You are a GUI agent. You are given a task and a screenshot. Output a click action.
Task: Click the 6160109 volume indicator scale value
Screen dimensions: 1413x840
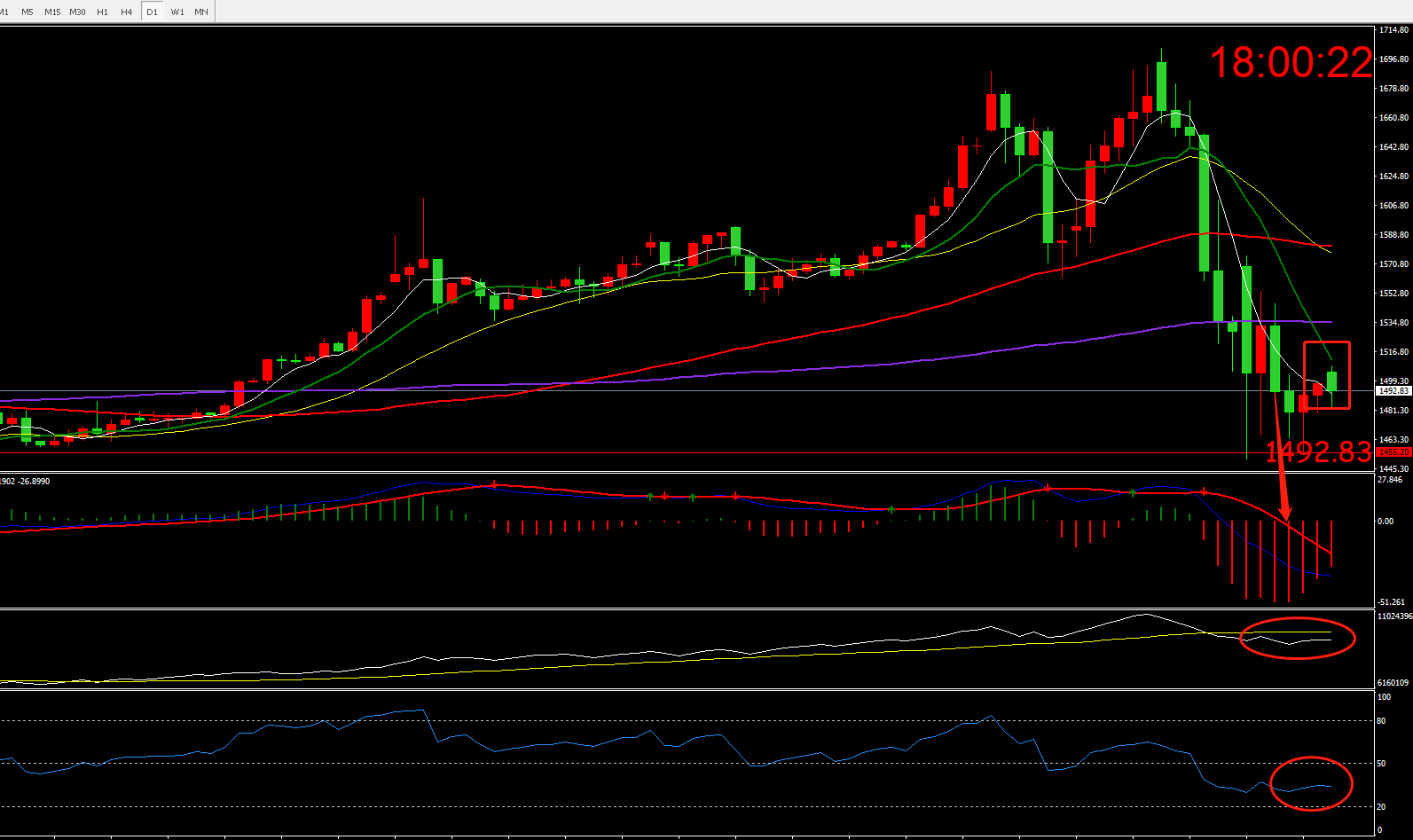[1393, 683]
